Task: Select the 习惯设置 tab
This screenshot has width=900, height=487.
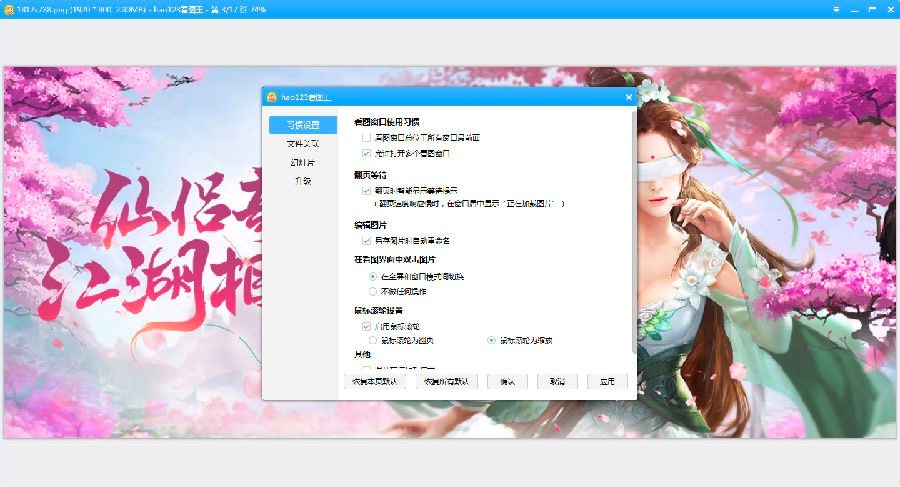Action: pos(303,125)
